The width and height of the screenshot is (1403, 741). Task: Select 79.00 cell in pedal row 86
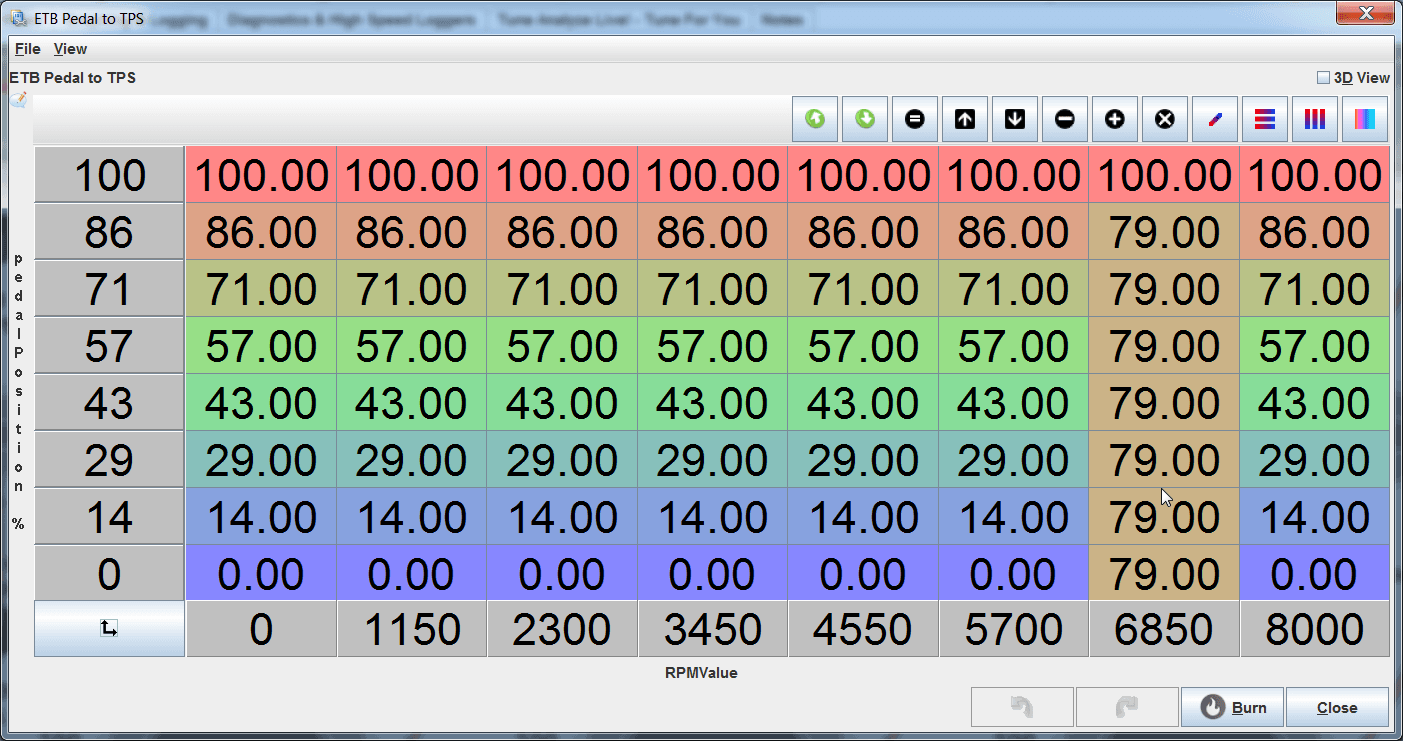pos(1164,232)
